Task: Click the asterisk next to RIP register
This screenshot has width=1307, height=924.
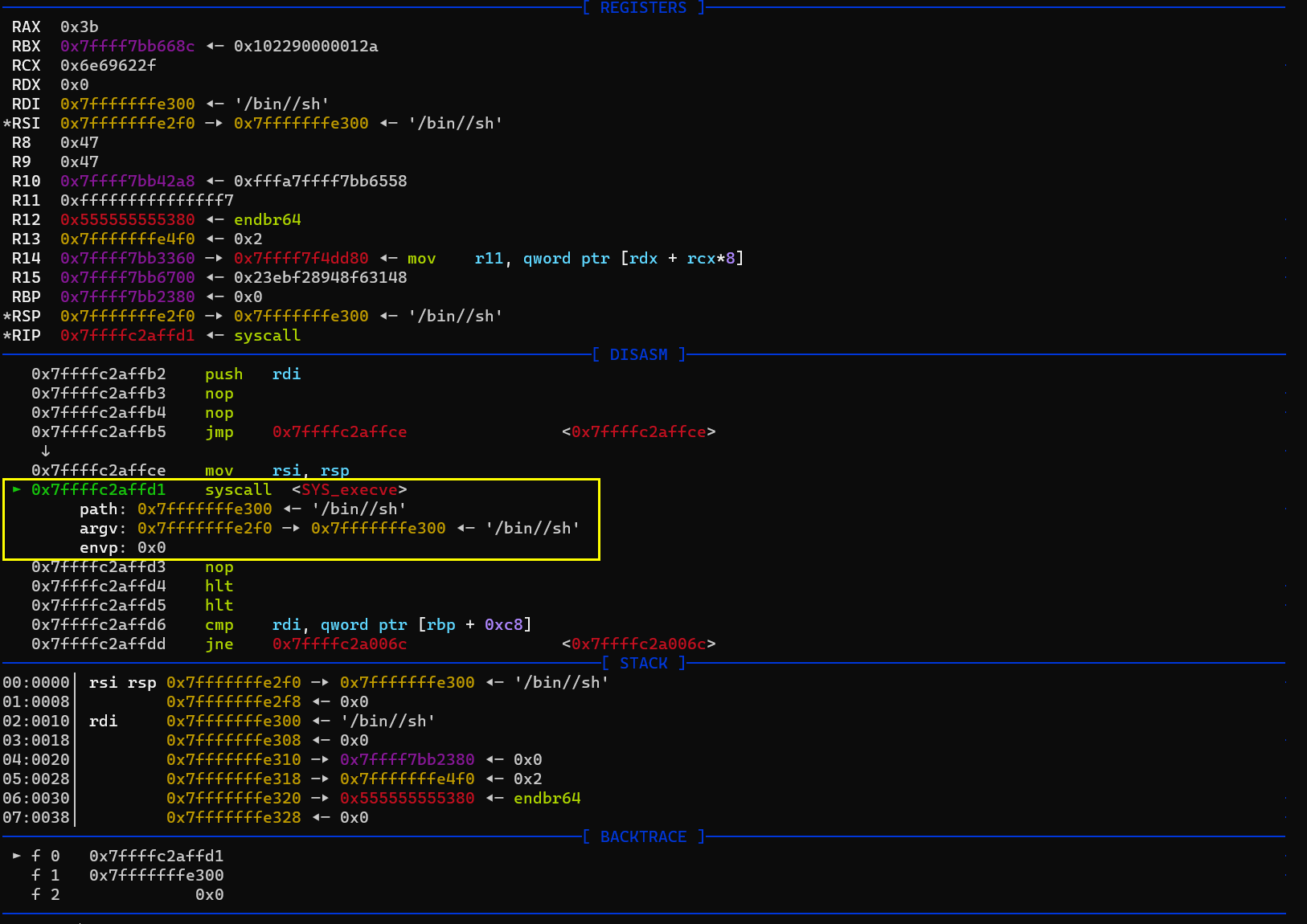Action: 7,335
